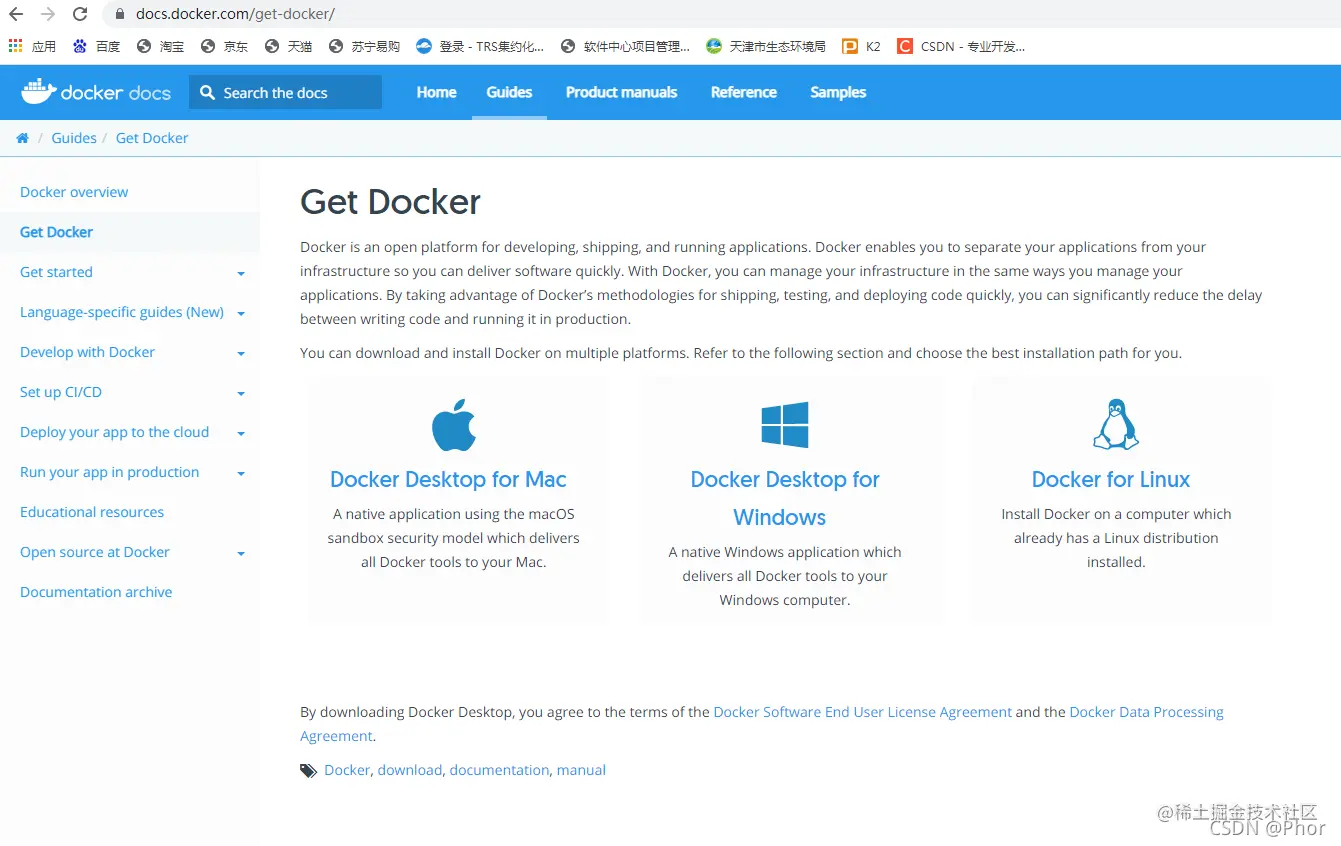Click the manual tag link
Screen dimensions: 1341x846
pyautogui.click(x=581, y=770)
